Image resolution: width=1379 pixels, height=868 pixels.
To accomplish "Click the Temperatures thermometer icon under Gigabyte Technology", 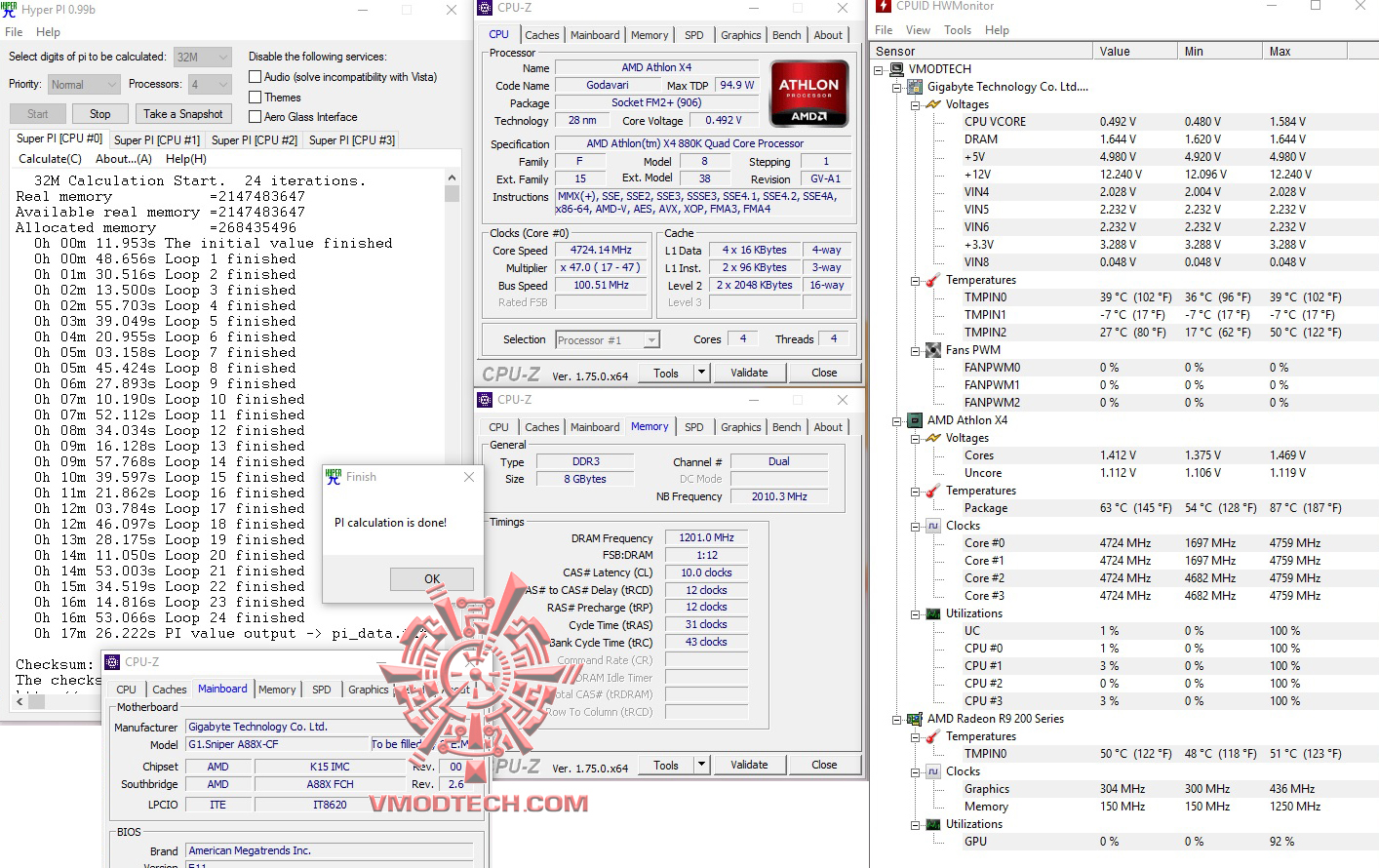I will [x=933, y=280].
